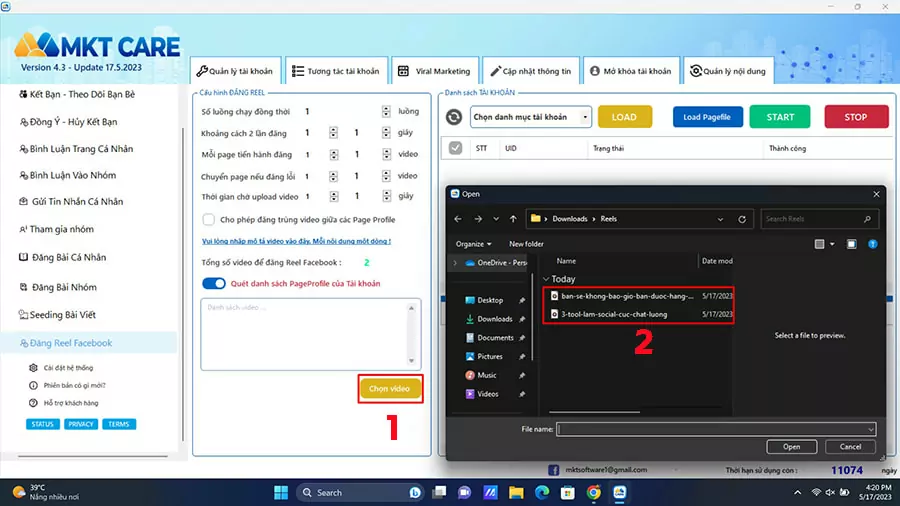
Task: Go back in the Open dialog
Action: (x=457, y=219)
